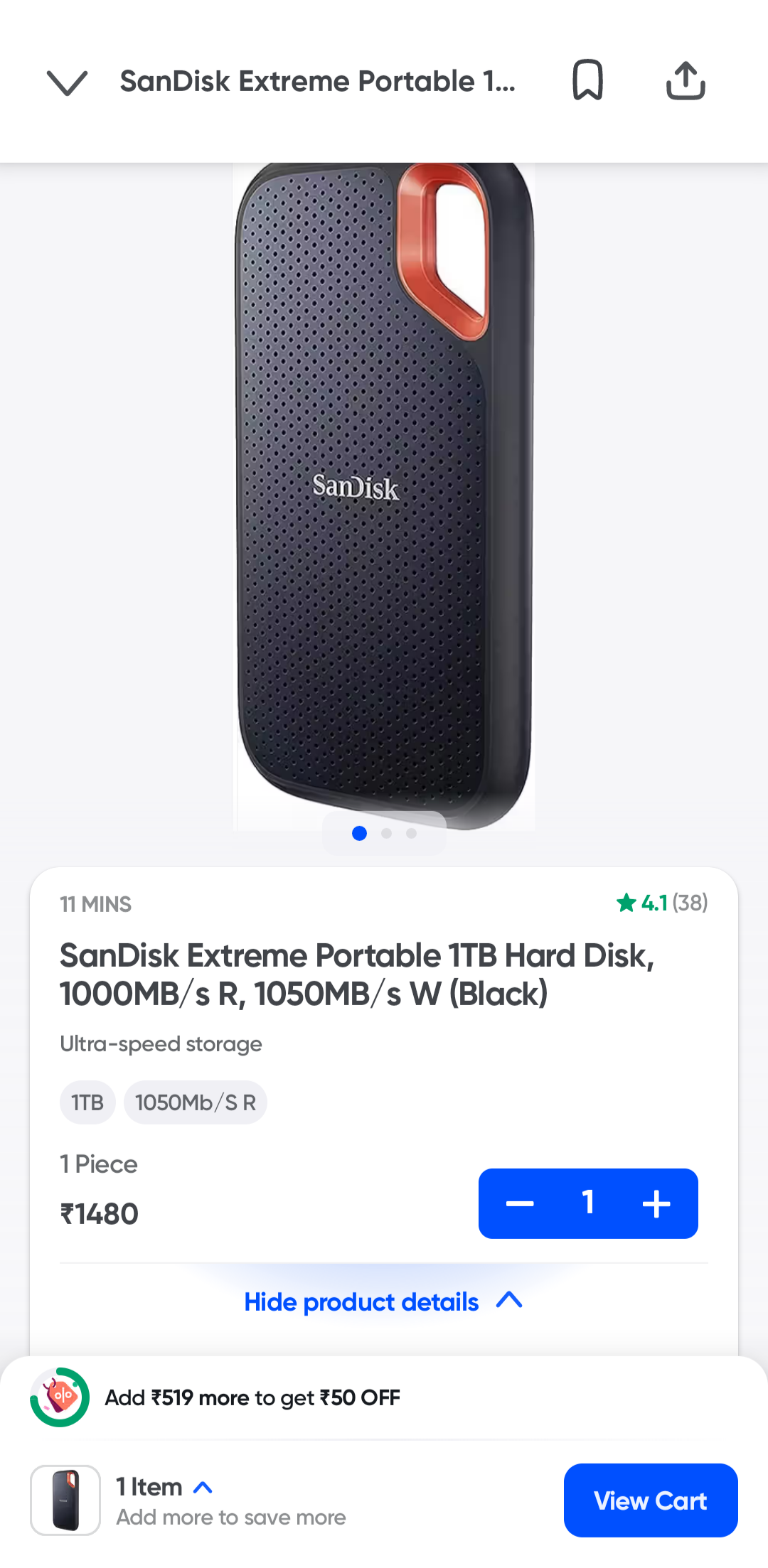
Task: Tap Add more to save more link
Action: [231, 1518]
